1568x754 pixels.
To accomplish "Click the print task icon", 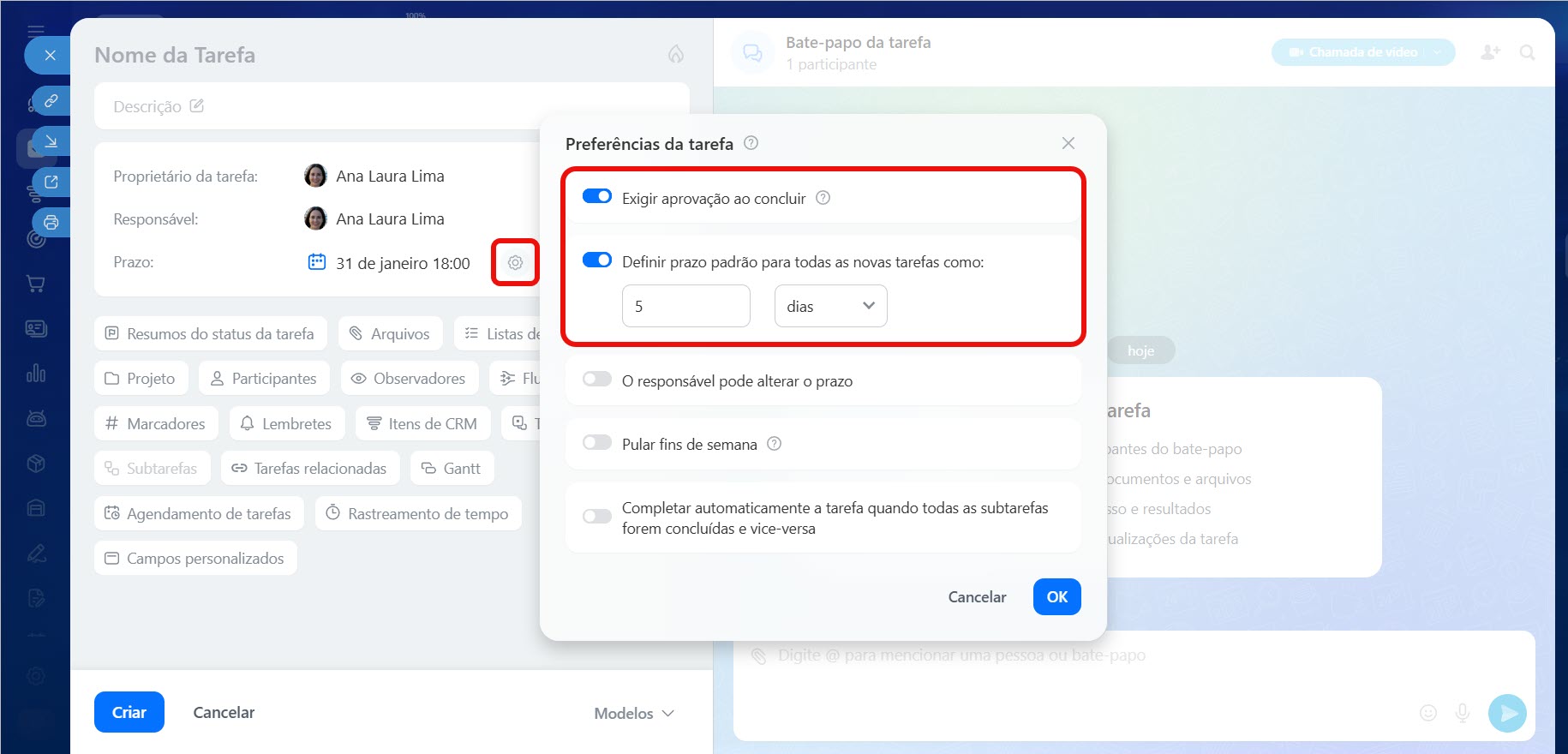I will [51, 223].
